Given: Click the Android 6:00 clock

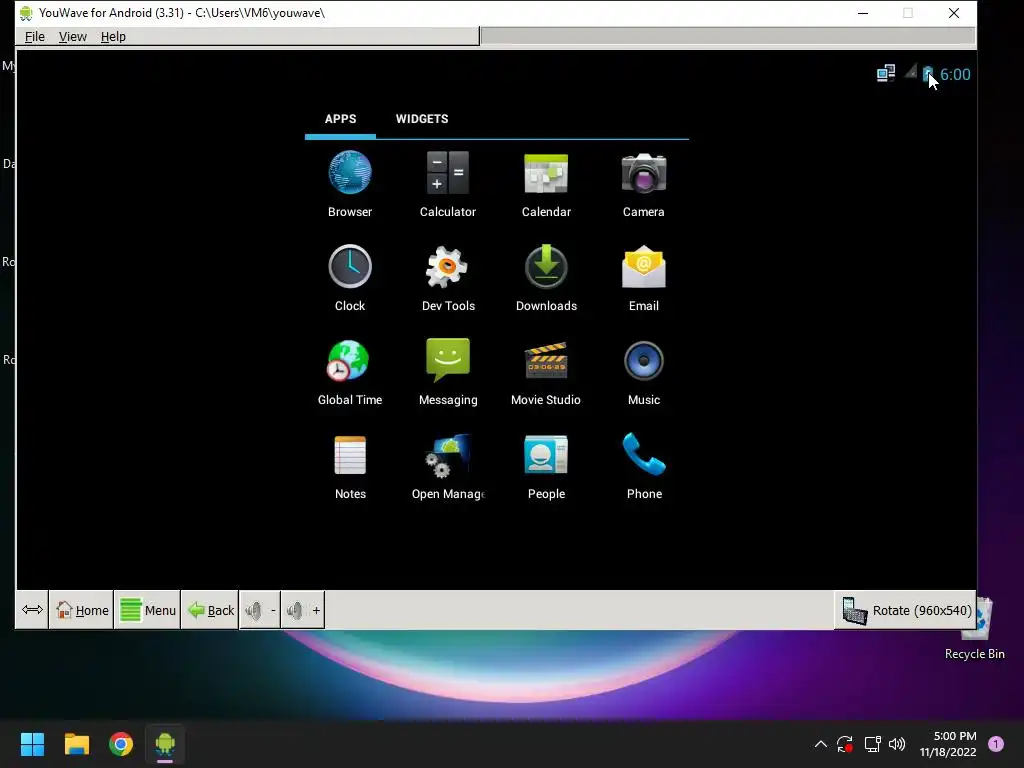Looking at the screenshot, I should 955,74.
